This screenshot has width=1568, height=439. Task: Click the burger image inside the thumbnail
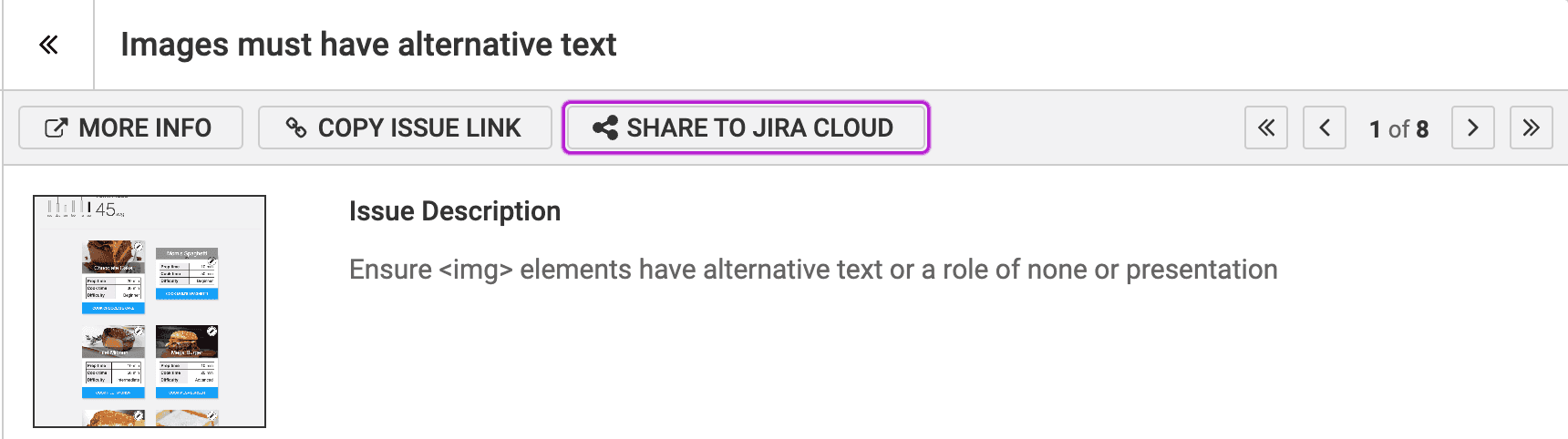(187, 342)
